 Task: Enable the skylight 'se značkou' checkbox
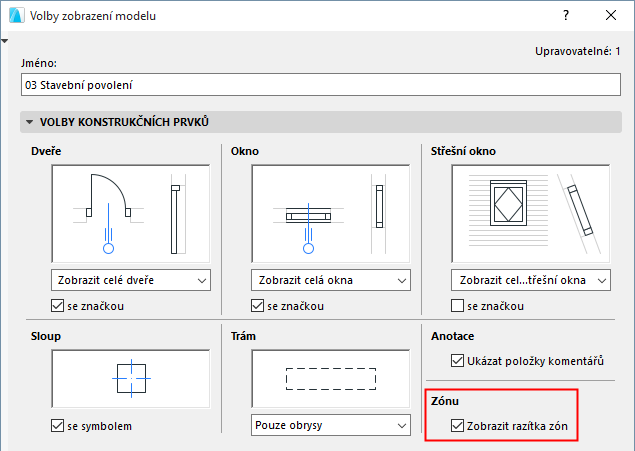click(458, 305)
